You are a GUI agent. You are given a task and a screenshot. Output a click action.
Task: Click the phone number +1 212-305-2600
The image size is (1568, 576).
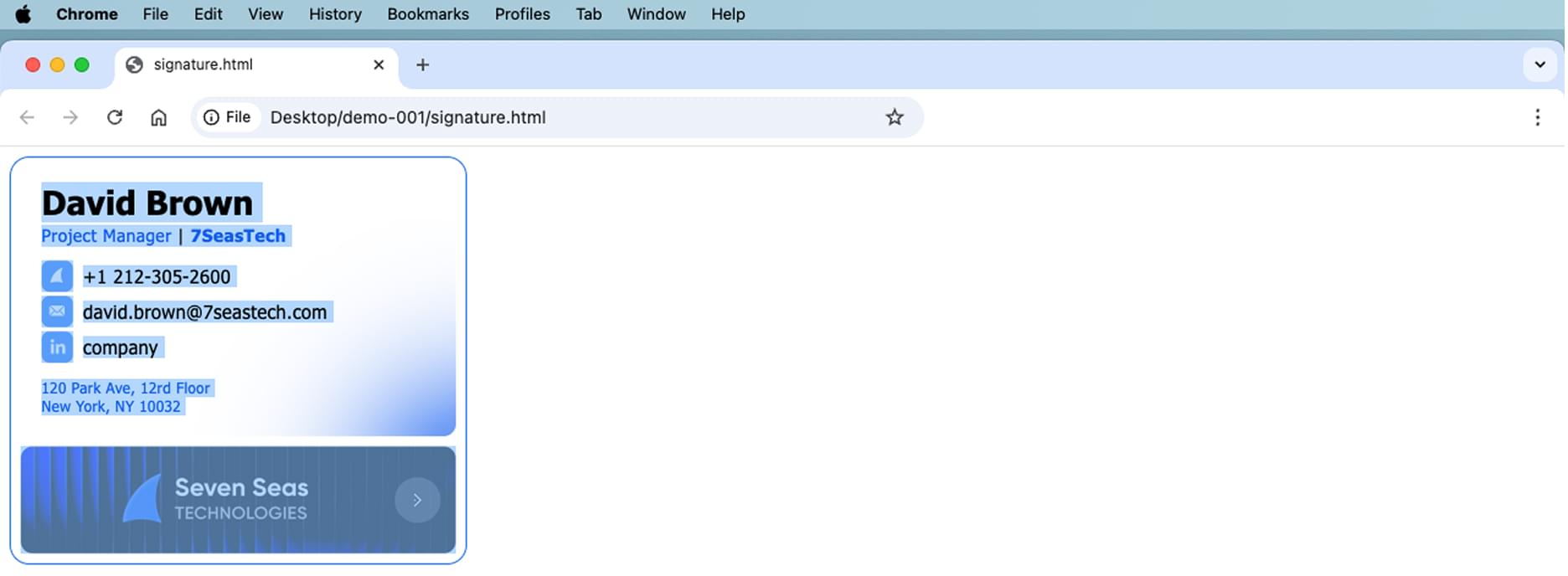click(157, 277)
